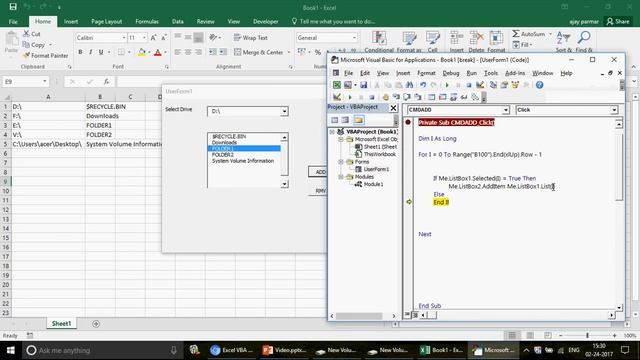The width and height of the screenshot is (640, 360).
Task: Open the Insert menu in VBA editor
Action: tap(403, 73)
